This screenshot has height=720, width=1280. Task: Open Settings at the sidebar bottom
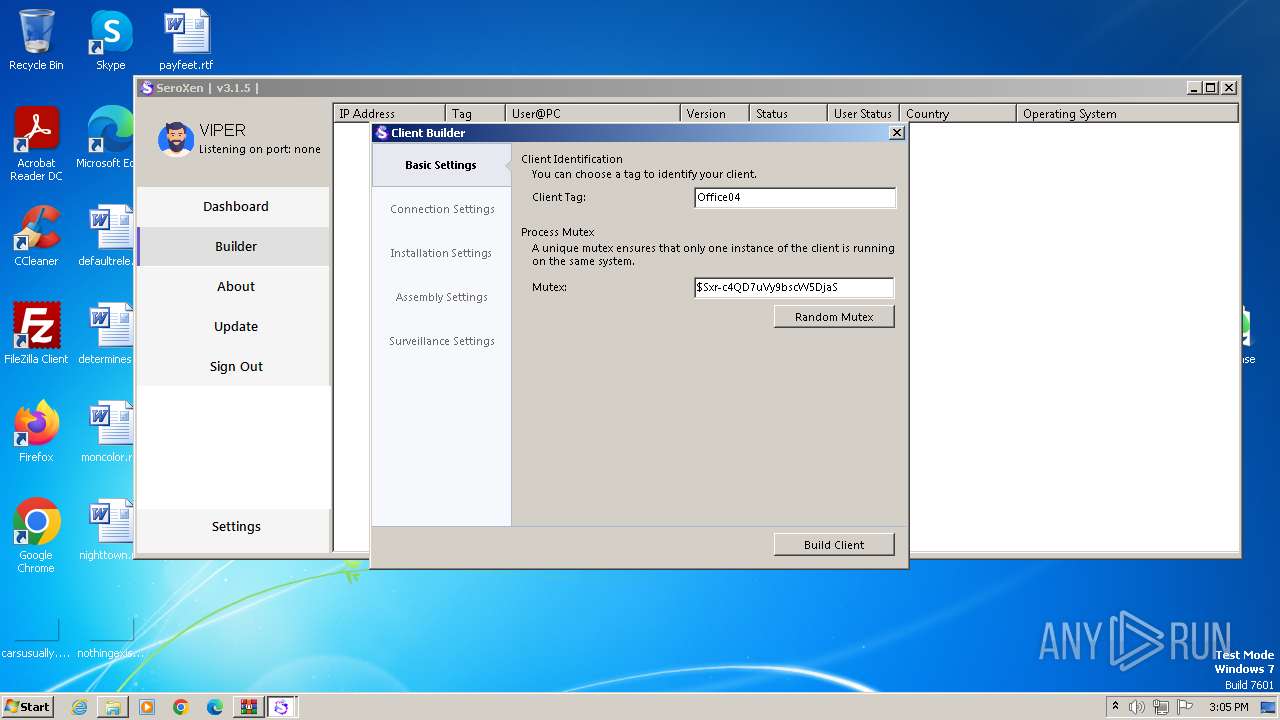click(235, 527)
